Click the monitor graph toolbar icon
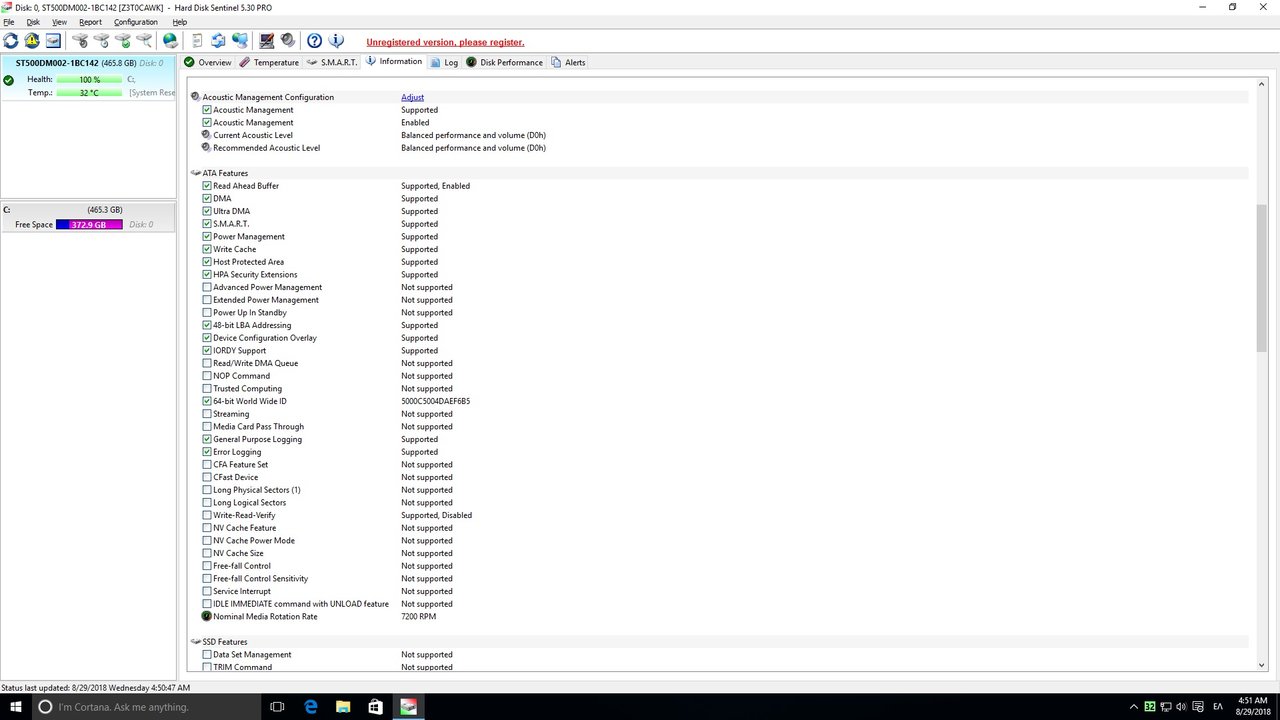1280x720 pixels. tap(267, 41)
